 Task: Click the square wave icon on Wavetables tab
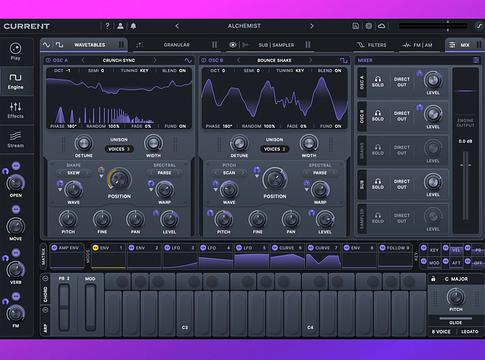59,45
